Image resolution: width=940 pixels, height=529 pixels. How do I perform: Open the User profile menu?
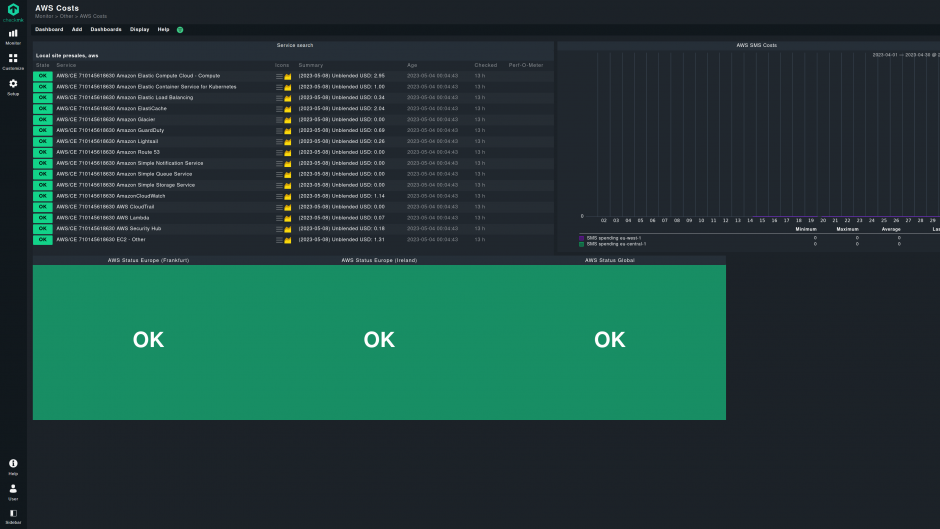pyautogui.click(x=13, y=490)
